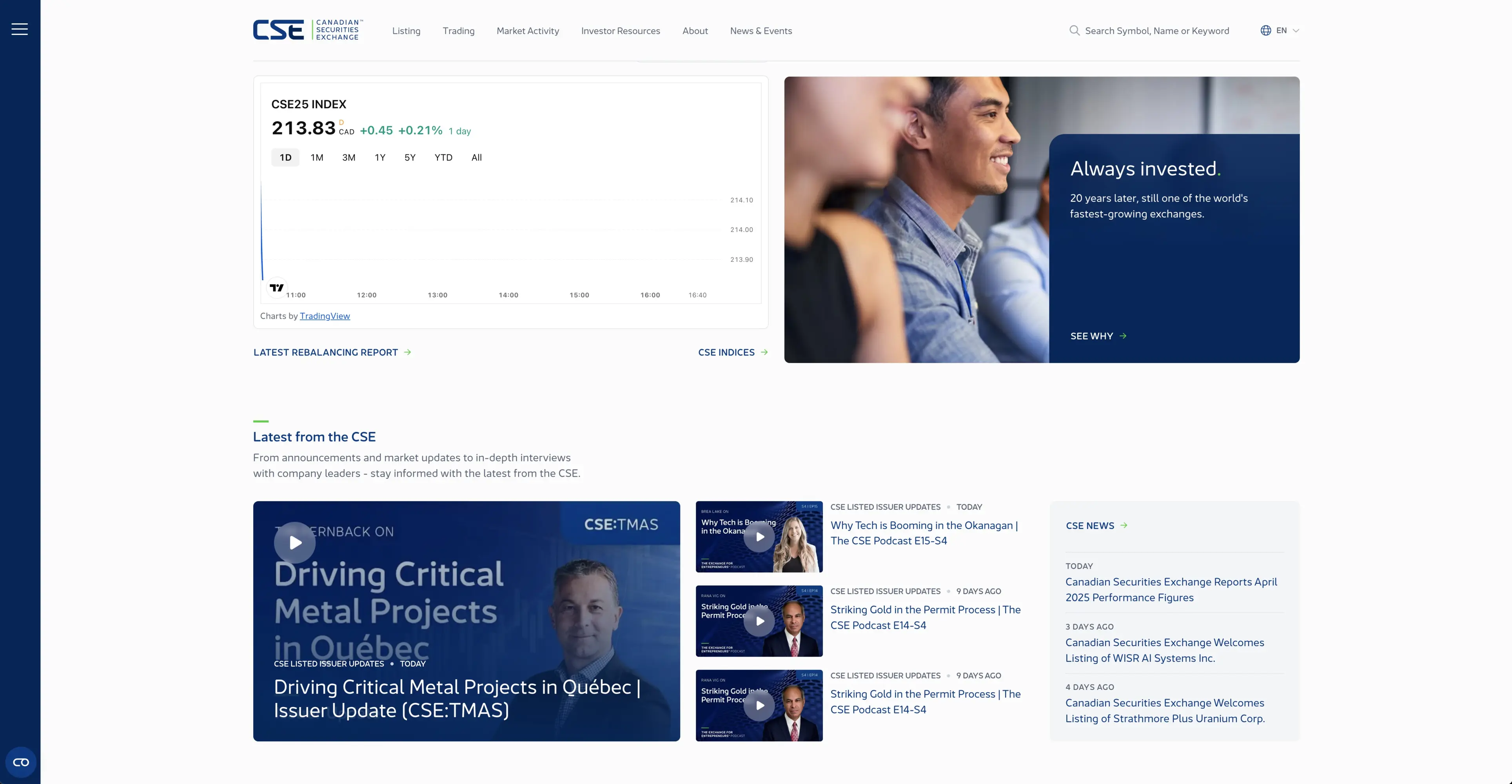Open the Market Activity menu
Viewport: 1512px width, 784px height.
(527, 31)
